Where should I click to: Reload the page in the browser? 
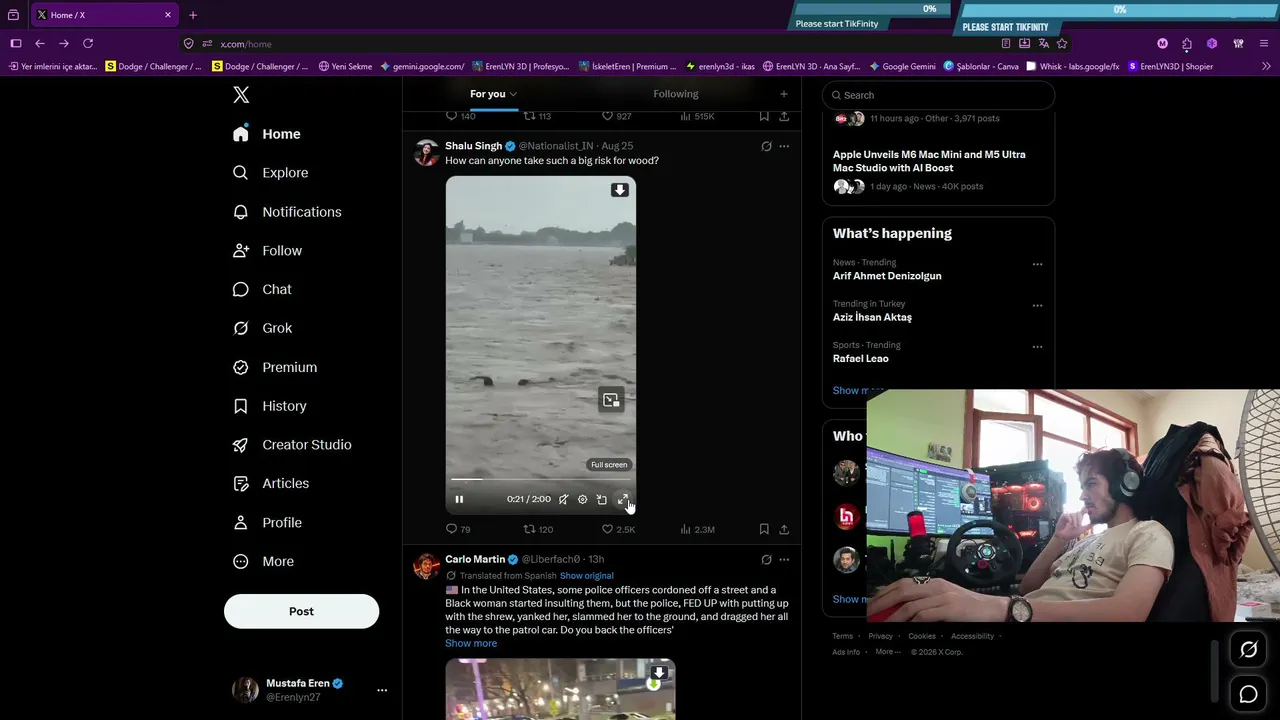[88, 44]
